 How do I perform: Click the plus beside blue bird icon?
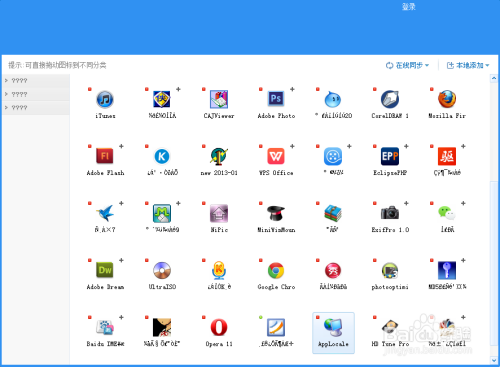click(121, 203)
